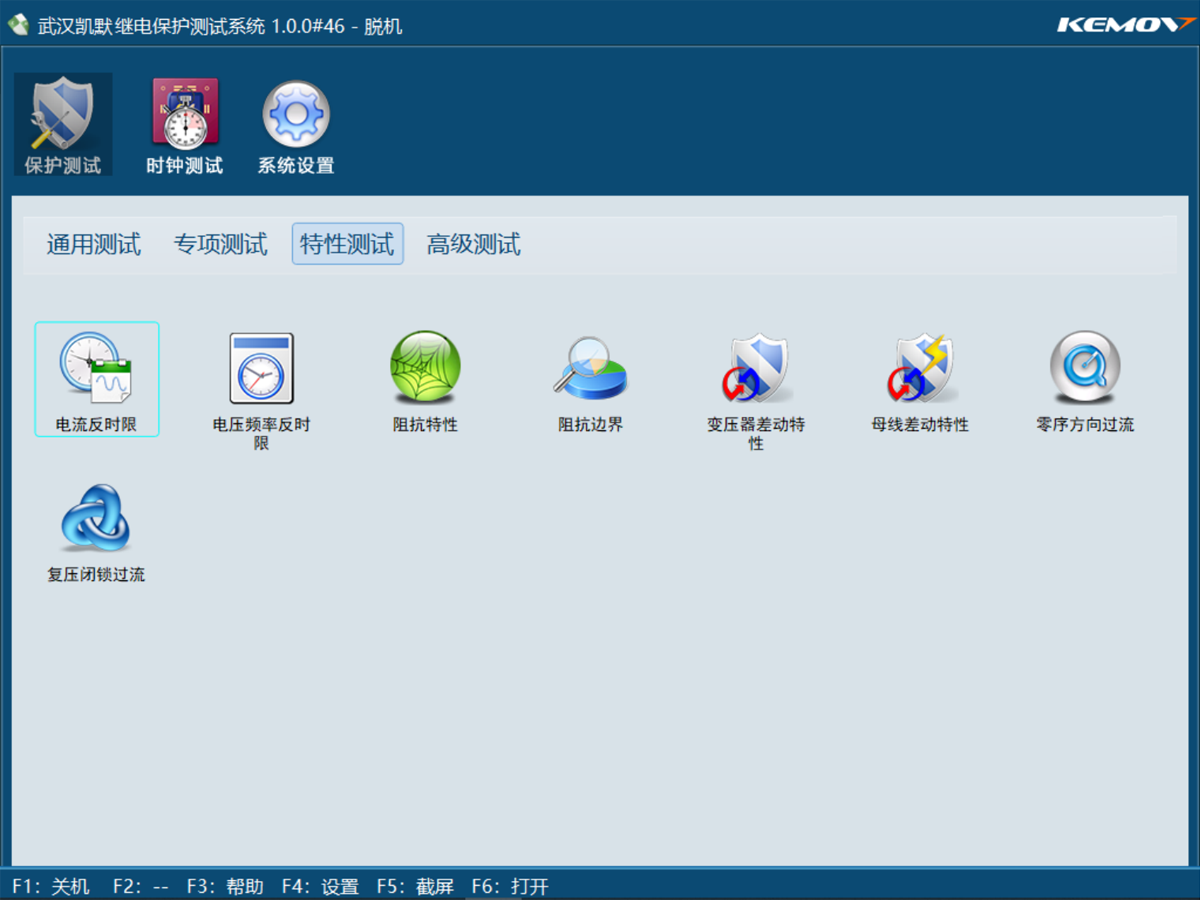The image size is (1200, 900).
Task: Click F3 帮助 in the bottom bar
Action: pyautogui.click(x=225, y=886)
